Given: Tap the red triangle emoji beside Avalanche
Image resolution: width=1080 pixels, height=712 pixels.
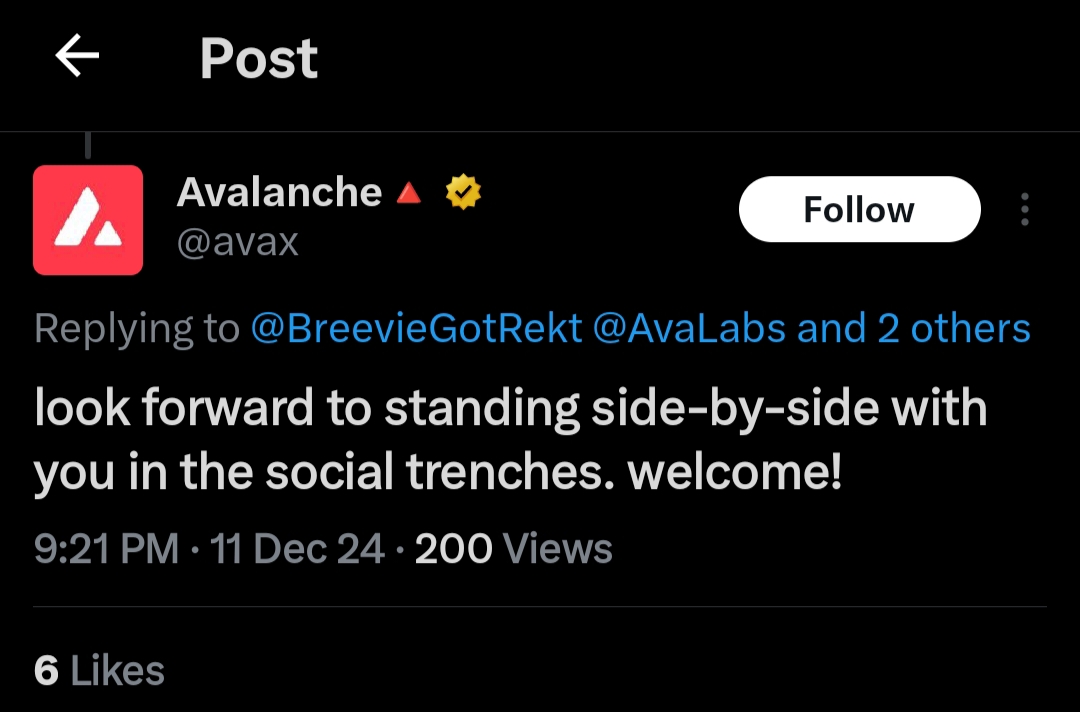Looking at the screenshot, I should coord(408,192).
